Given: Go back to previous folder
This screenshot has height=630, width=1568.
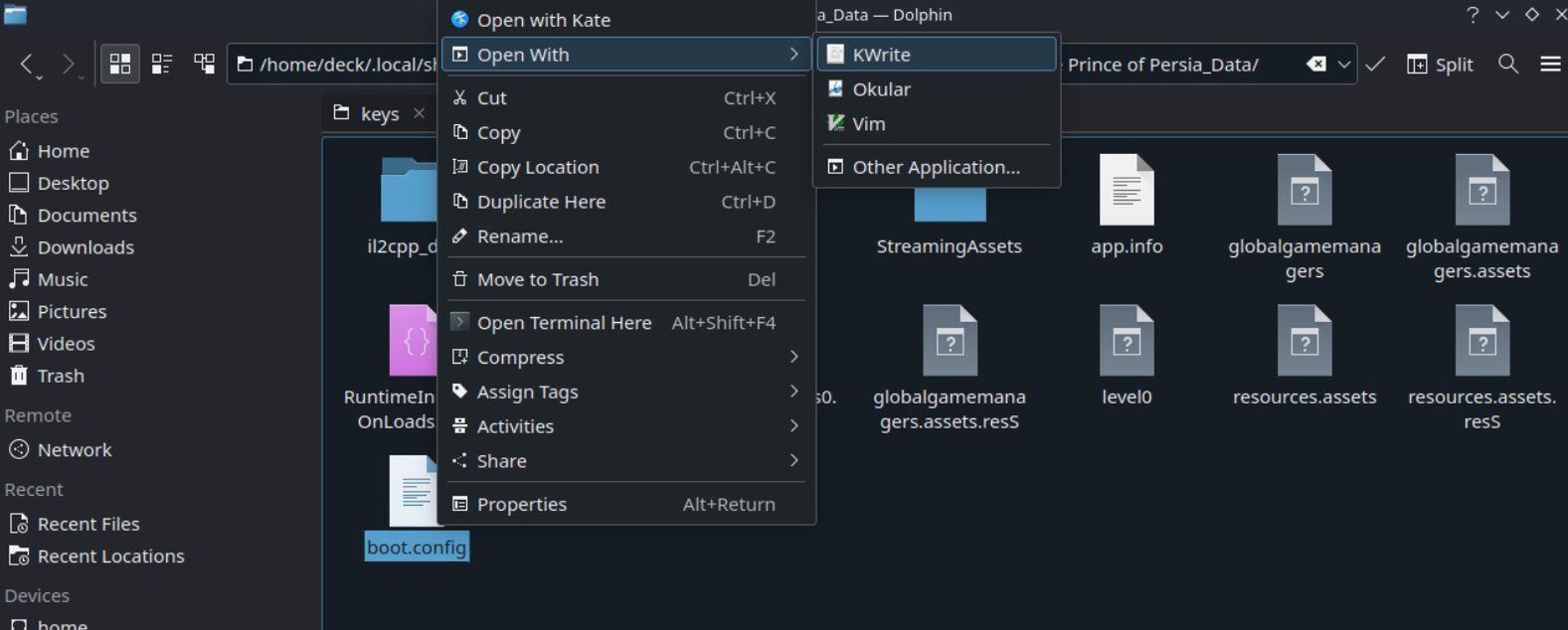Looking at the screenshot, I should tap(28, 65).
